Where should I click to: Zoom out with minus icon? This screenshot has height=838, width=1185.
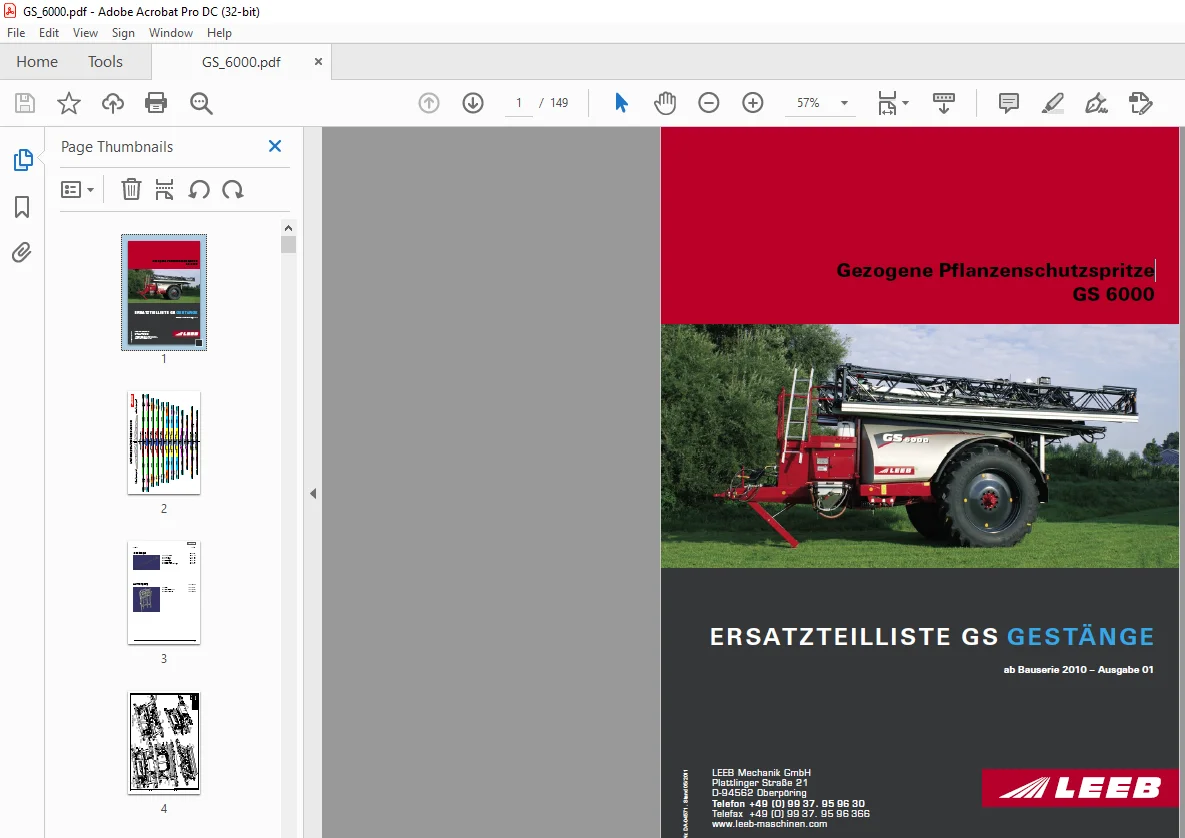click(709, 103)
